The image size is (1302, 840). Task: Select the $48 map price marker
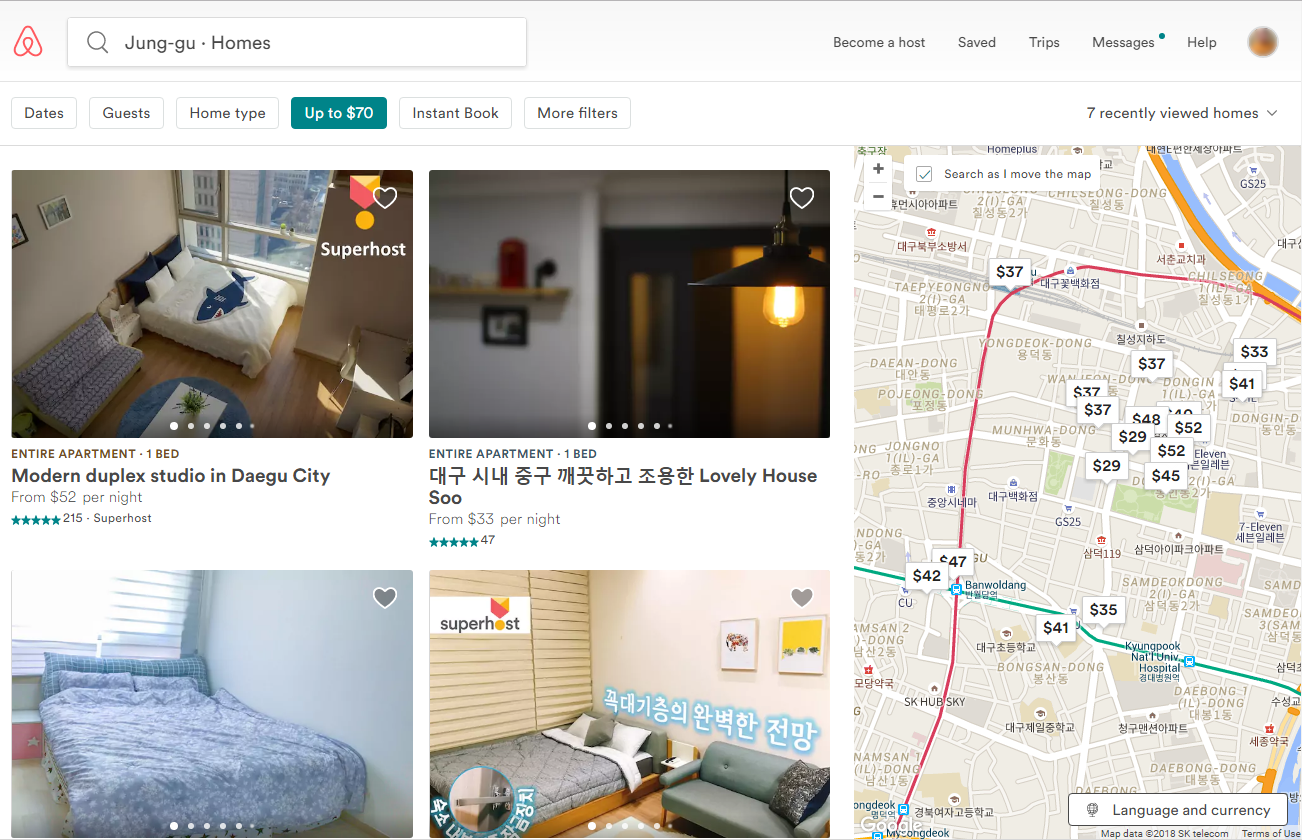(1145, 418)
